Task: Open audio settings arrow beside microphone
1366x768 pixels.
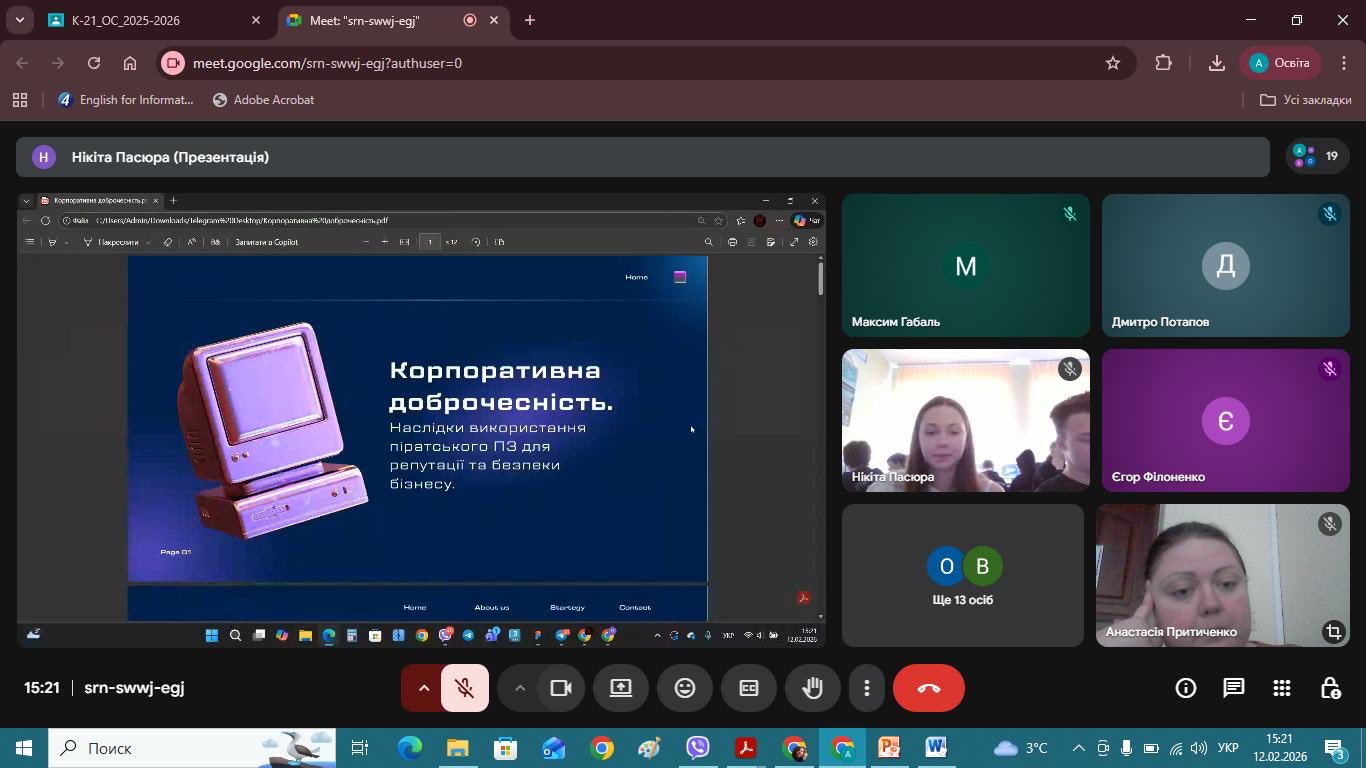Action: coord(423,688)
